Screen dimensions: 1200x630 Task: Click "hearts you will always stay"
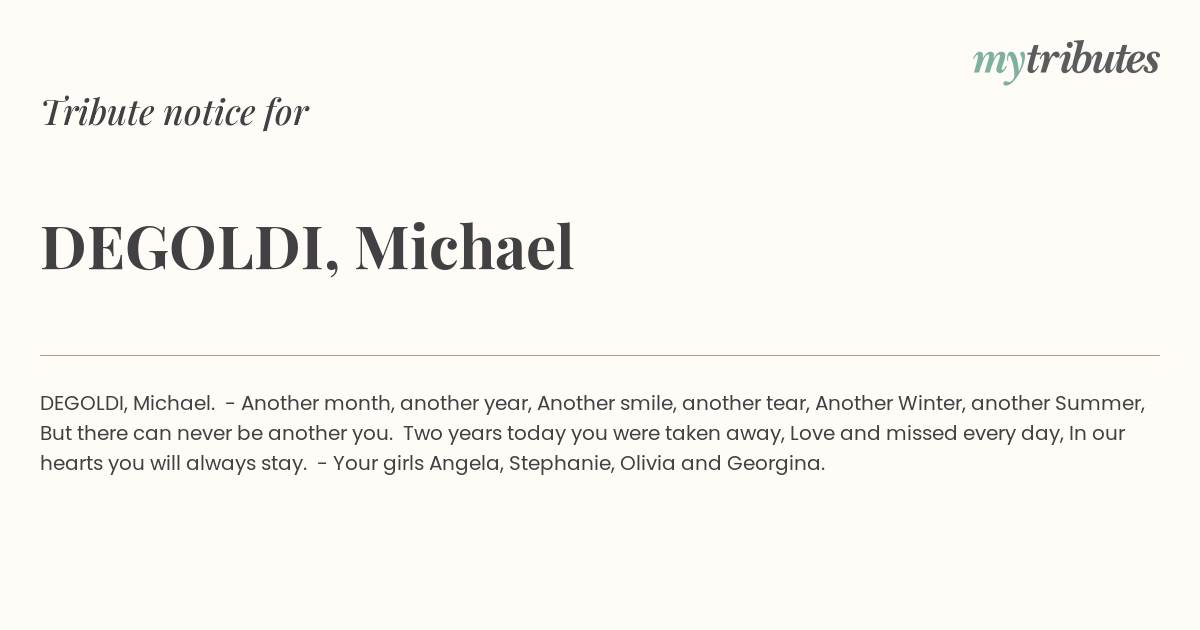tap(171, 464)
